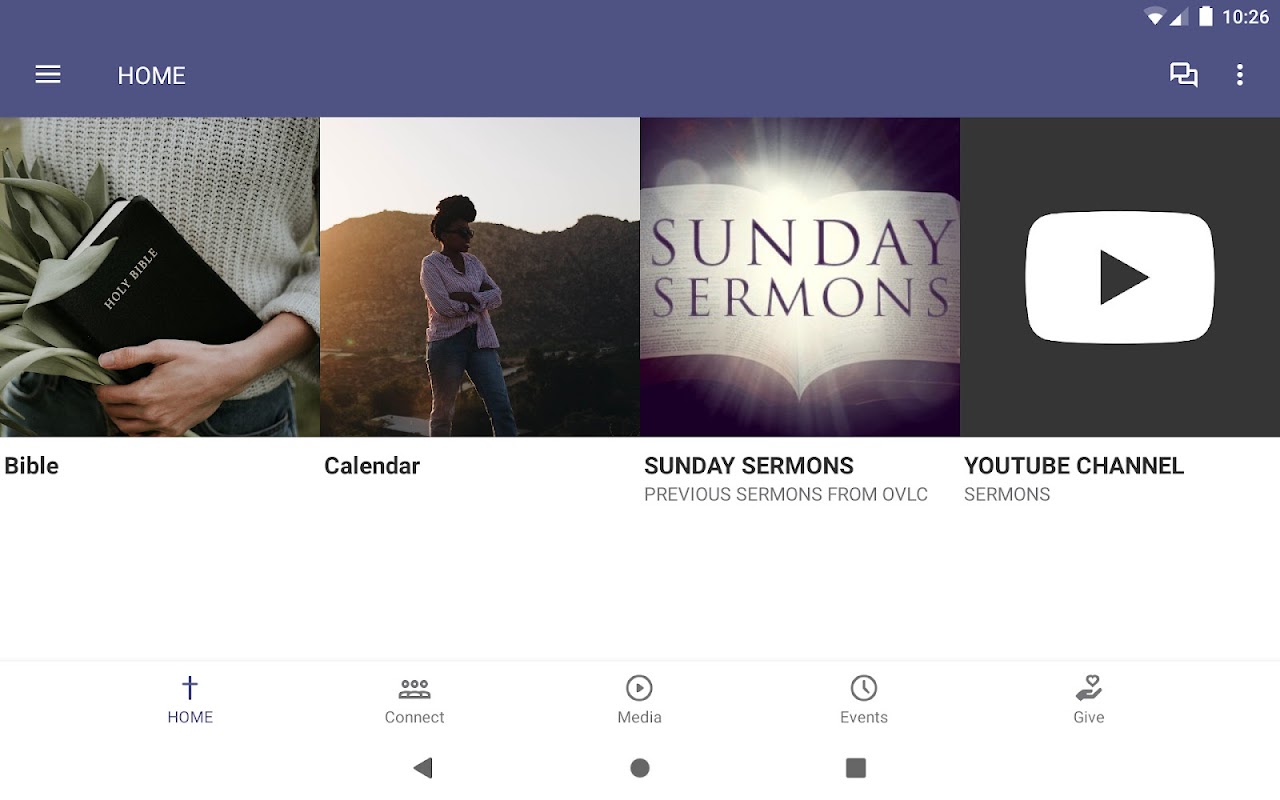The height and width of the screenshot is (800, 1280).
Task: Open SUNDAY SERMONS title link
Action: 749,466
